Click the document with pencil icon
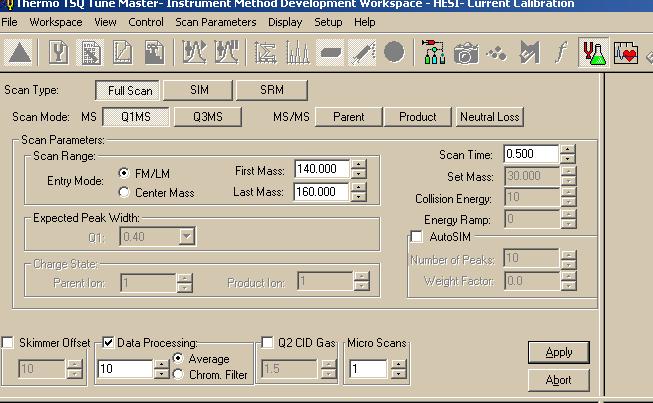 pos(122,53)
